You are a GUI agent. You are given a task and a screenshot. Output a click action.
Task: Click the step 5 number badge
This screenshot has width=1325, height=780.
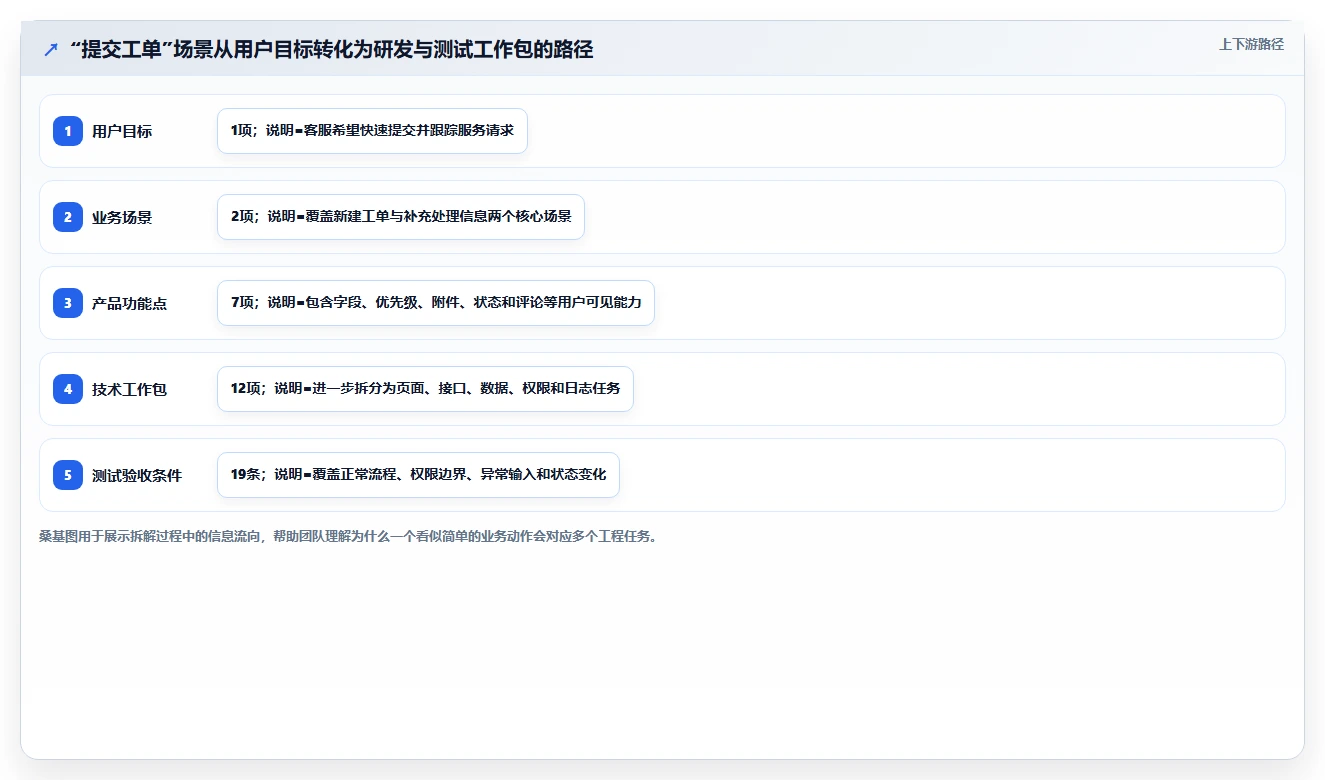[x=68, y=475]
